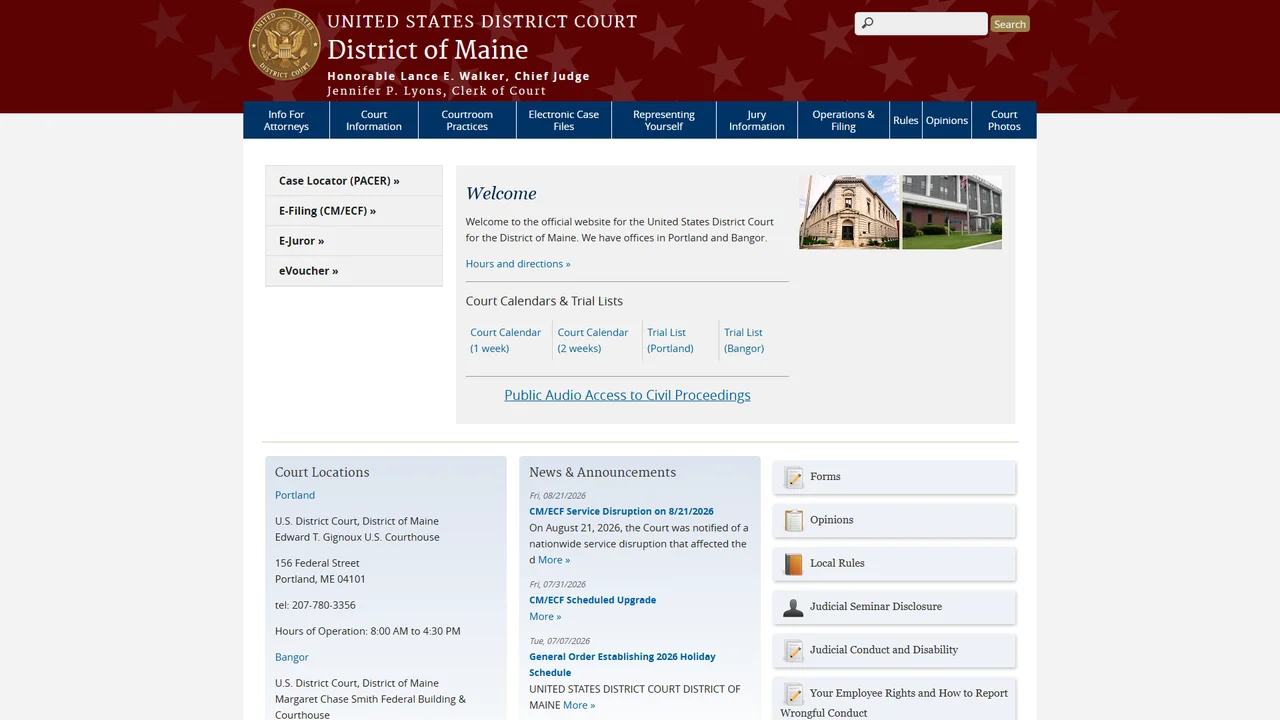The width and height of the screenshot is (1280, 720).
Task: Click the magnifier icon in search box
Action: pyautogui.click(x=868, y=24)
